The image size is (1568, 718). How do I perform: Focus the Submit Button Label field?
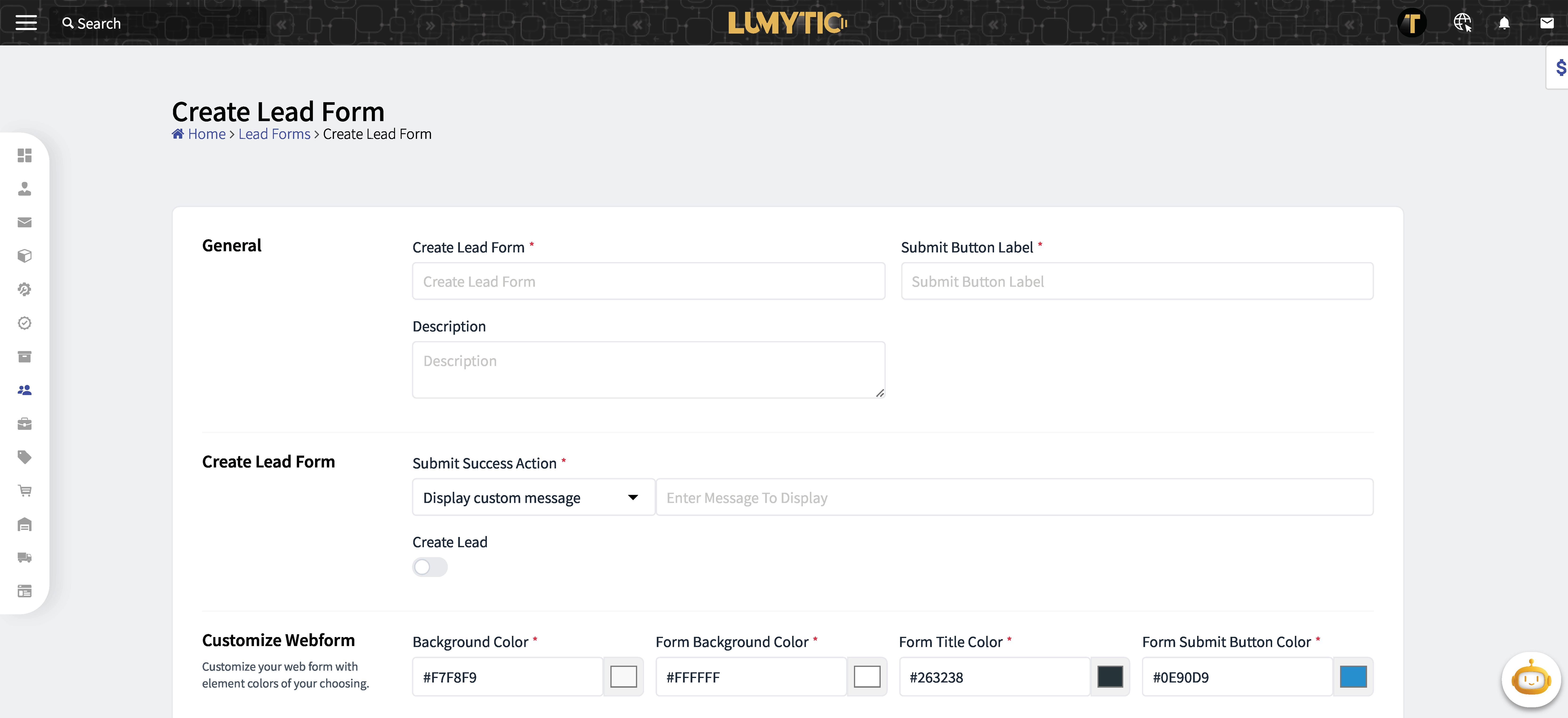[1136, 281]
